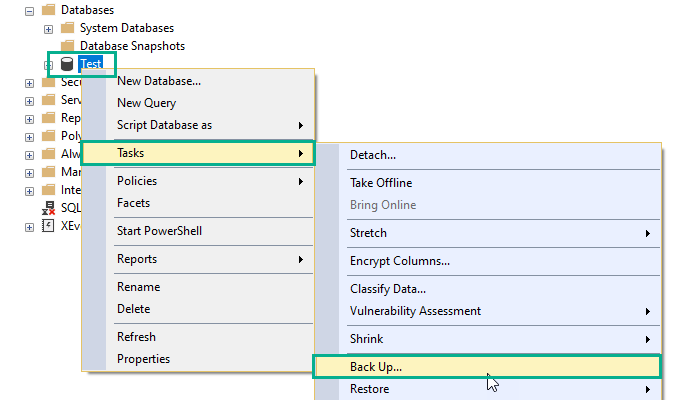The height and width of the screenshot is (400, 674).
Task: Choose Back Up... from Tasks submenu
Action: click(376, 367)
